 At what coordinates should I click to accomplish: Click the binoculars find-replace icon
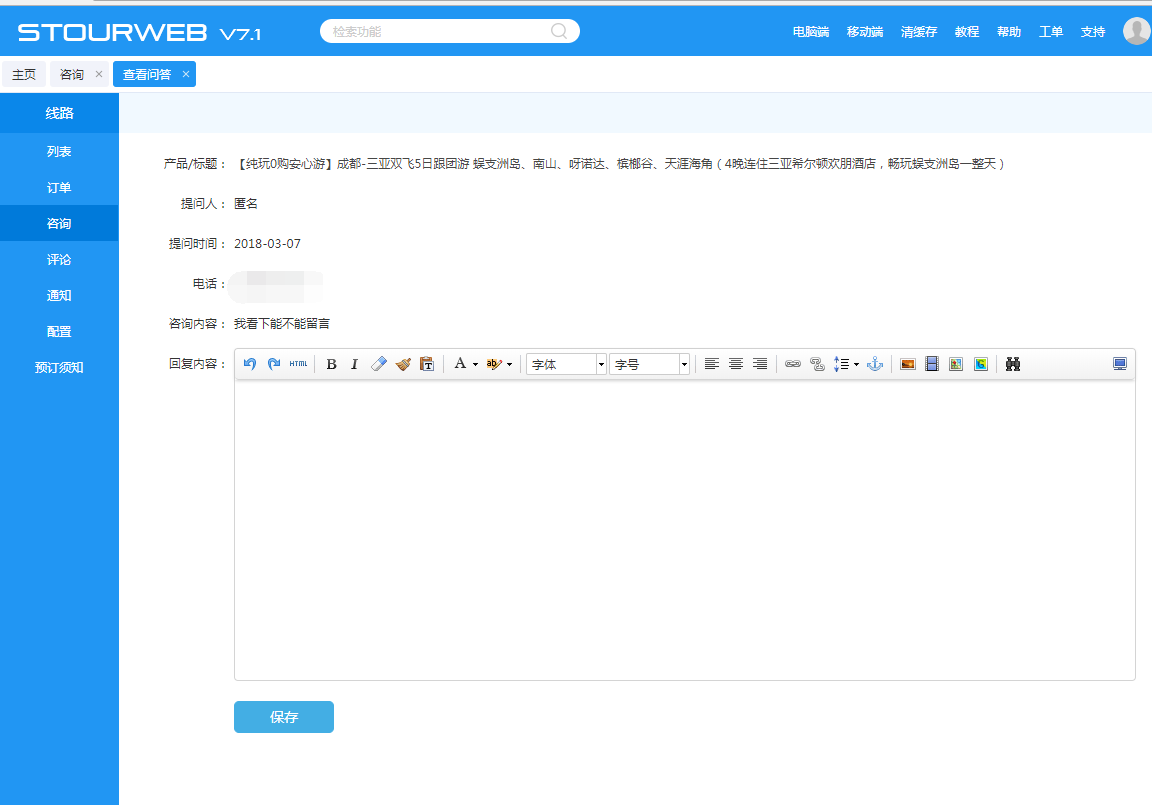point(1013,364)
